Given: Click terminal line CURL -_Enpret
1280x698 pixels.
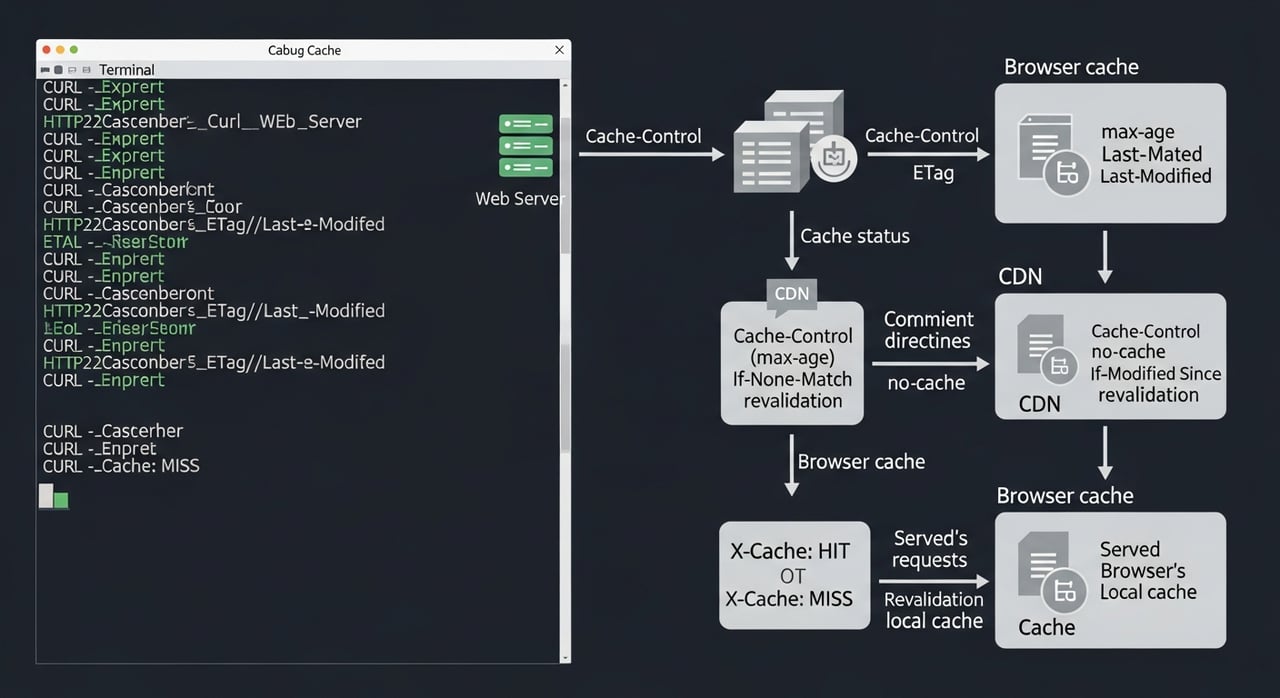Looking at the screenshot, I should pyautogui.click(x=100, y=449).
